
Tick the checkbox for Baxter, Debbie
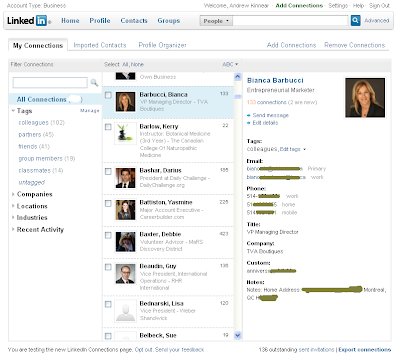tap(108, 235)
